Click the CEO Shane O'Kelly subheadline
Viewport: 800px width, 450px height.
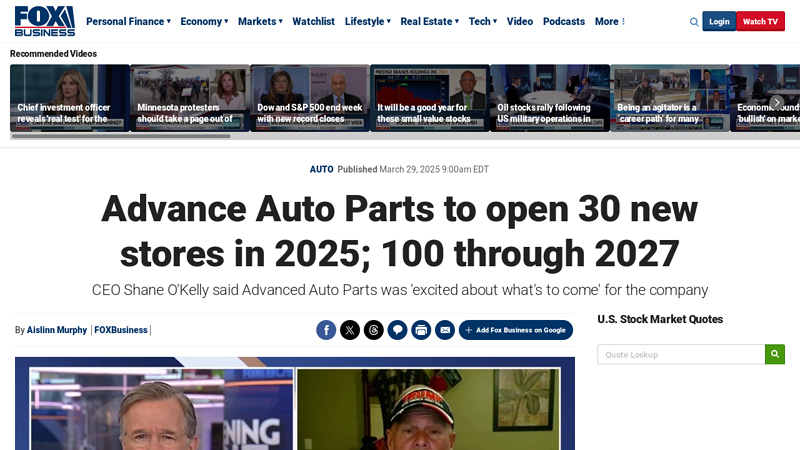(x=399, y=290)
